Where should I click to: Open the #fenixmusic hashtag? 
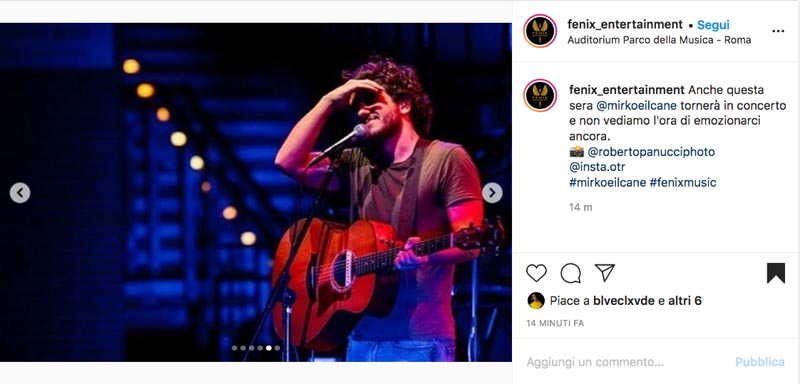click(683, 182)
